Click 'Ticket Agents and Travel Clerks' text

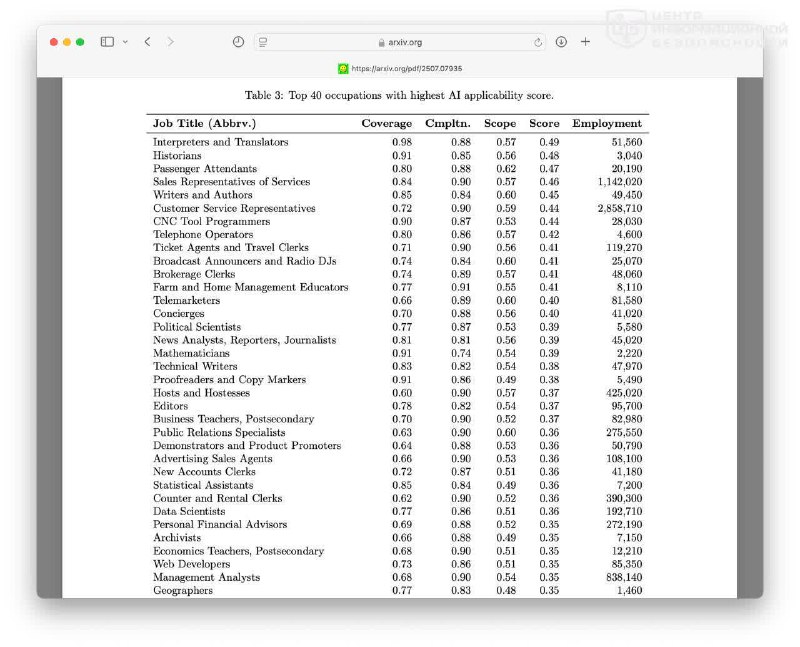click(x=231, y=247)
